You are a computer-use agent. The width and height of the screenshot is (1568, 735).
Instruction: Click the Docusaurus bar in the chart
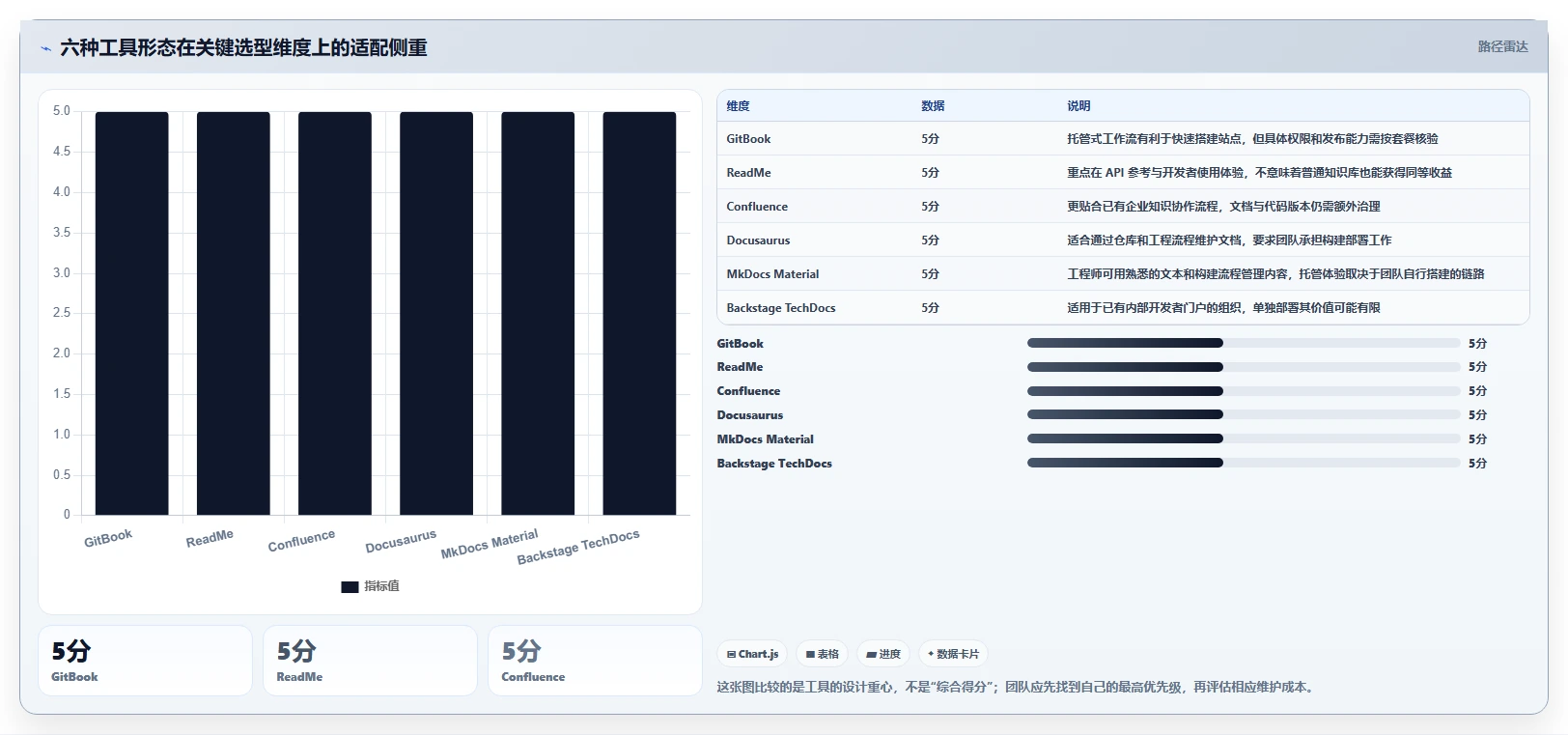point(436,313)
